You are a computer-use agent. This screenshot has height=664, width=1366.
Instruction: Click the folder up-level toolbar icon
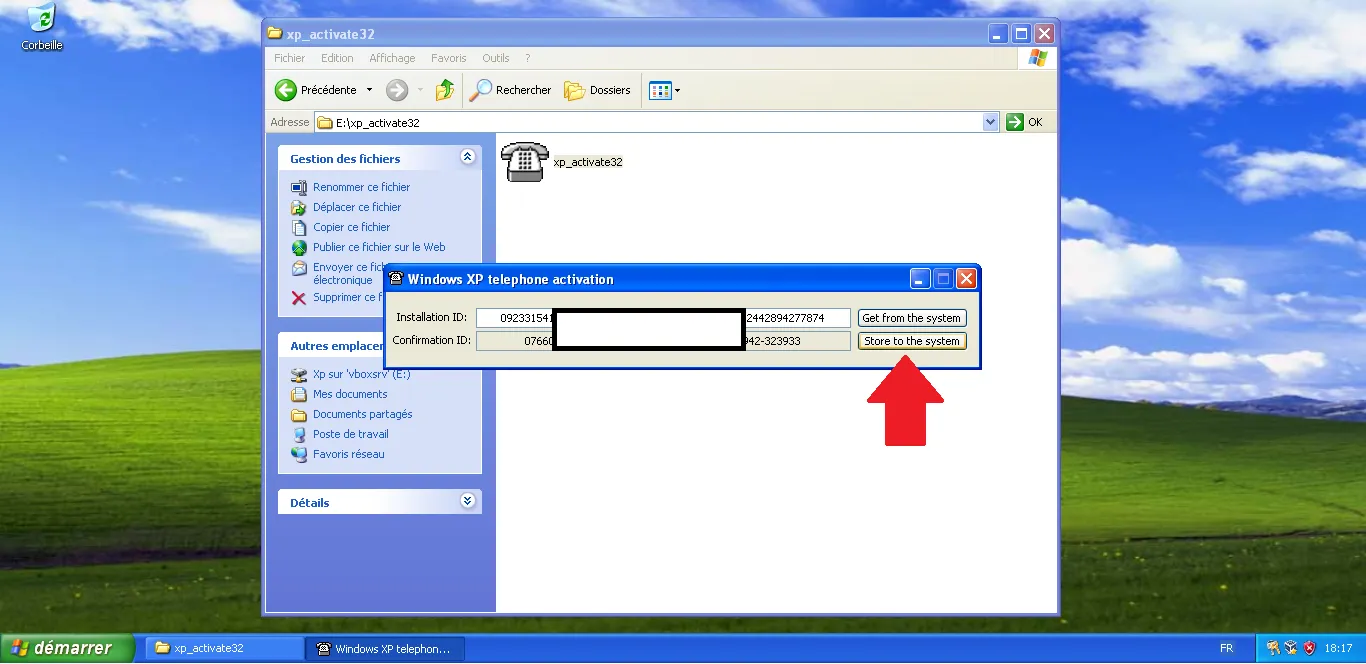click(x=445, y=90)
